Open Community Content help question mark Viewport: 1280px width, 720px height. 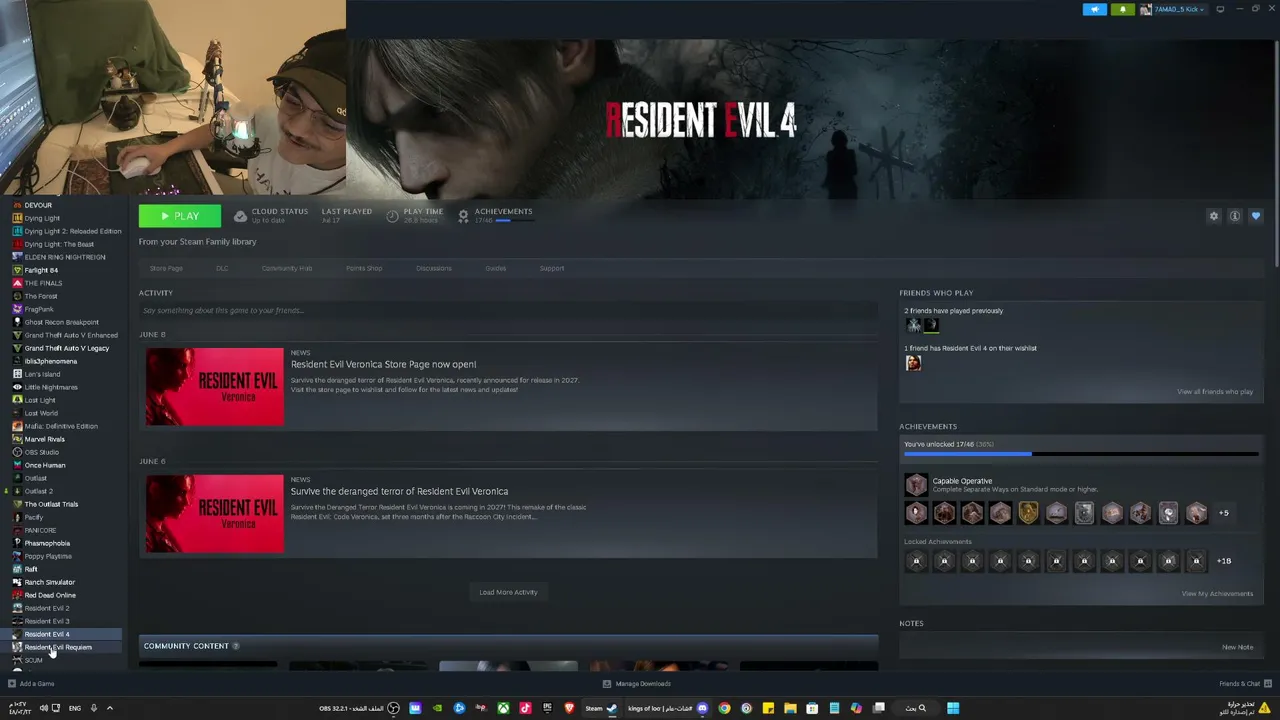tap(236, 646)
